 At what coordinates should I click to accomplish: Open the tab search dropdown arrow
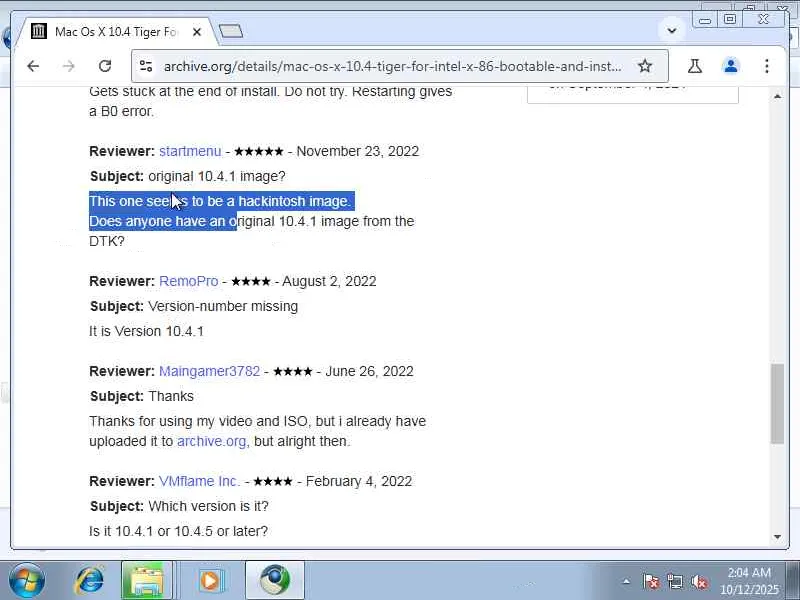672,31
